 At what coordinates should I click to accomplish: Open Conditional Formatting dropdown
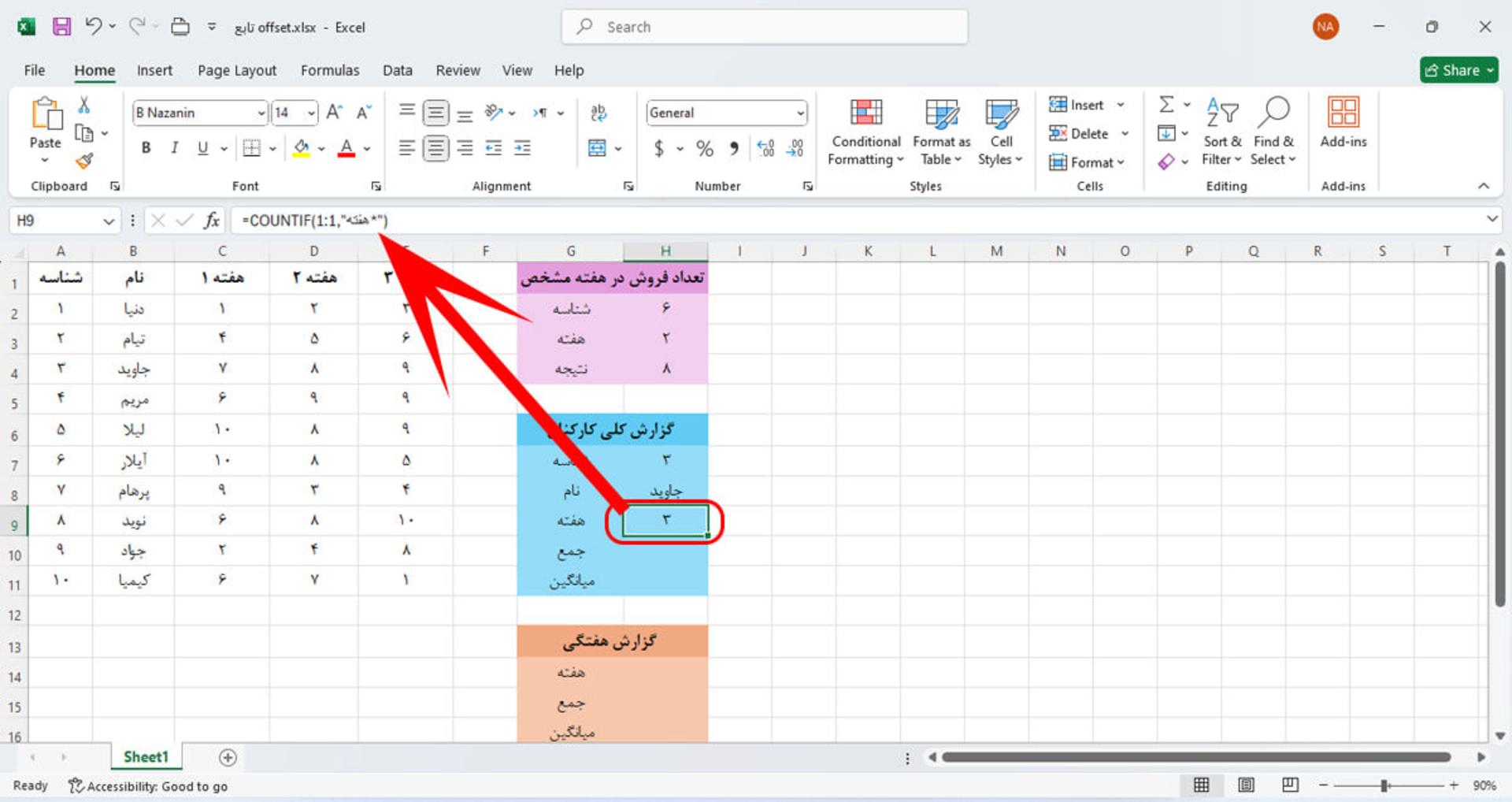865,132
